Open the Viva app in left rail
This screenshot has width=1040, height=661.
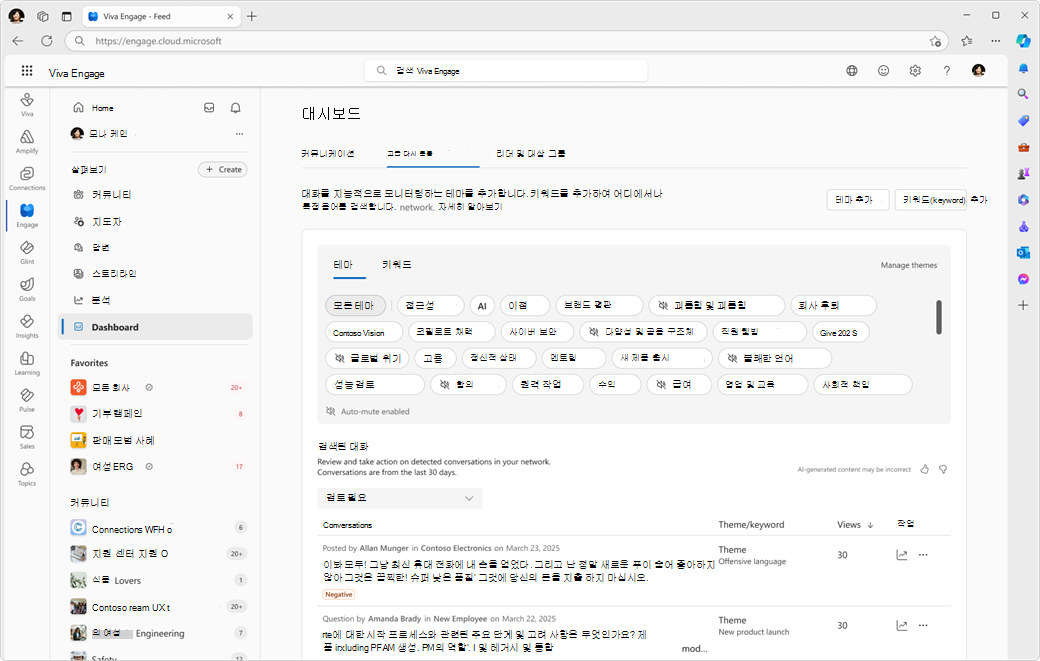tap(27, 104)
